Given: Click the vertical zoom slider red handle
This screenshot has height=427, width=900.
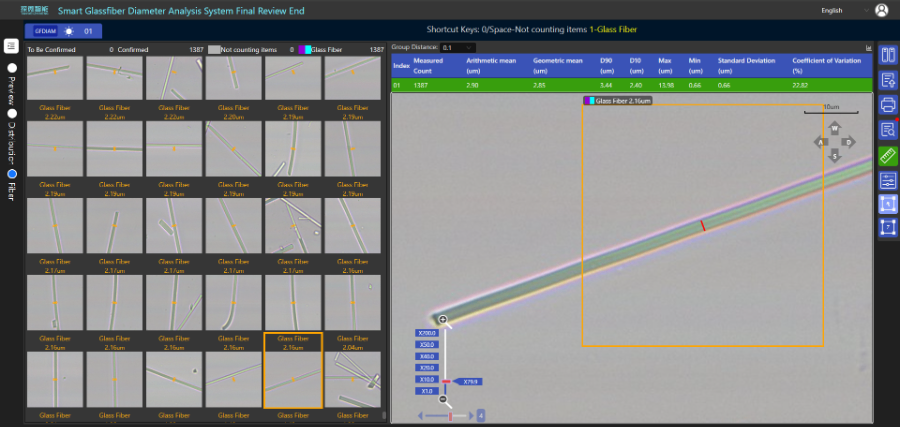Looking at the screenshot, I should click(444, 381).
